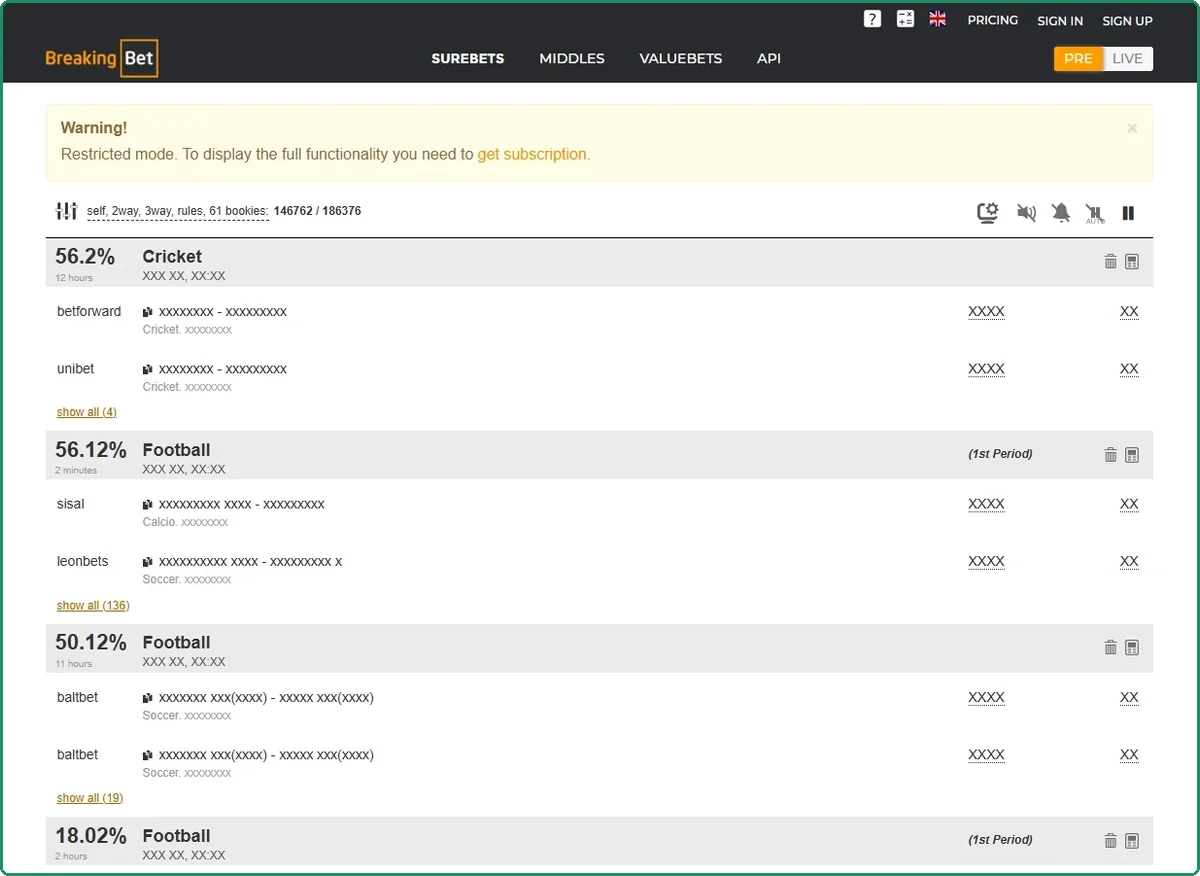1200x876 pixels.
Task: Delete Football 56.12% surebet via trash icon
Action: click(x=1110, y=454)
